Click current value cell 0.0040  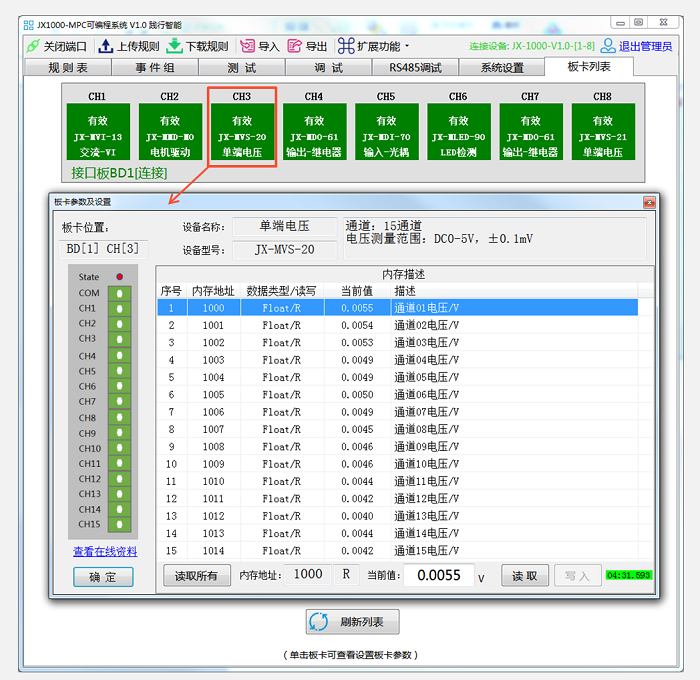357,516
